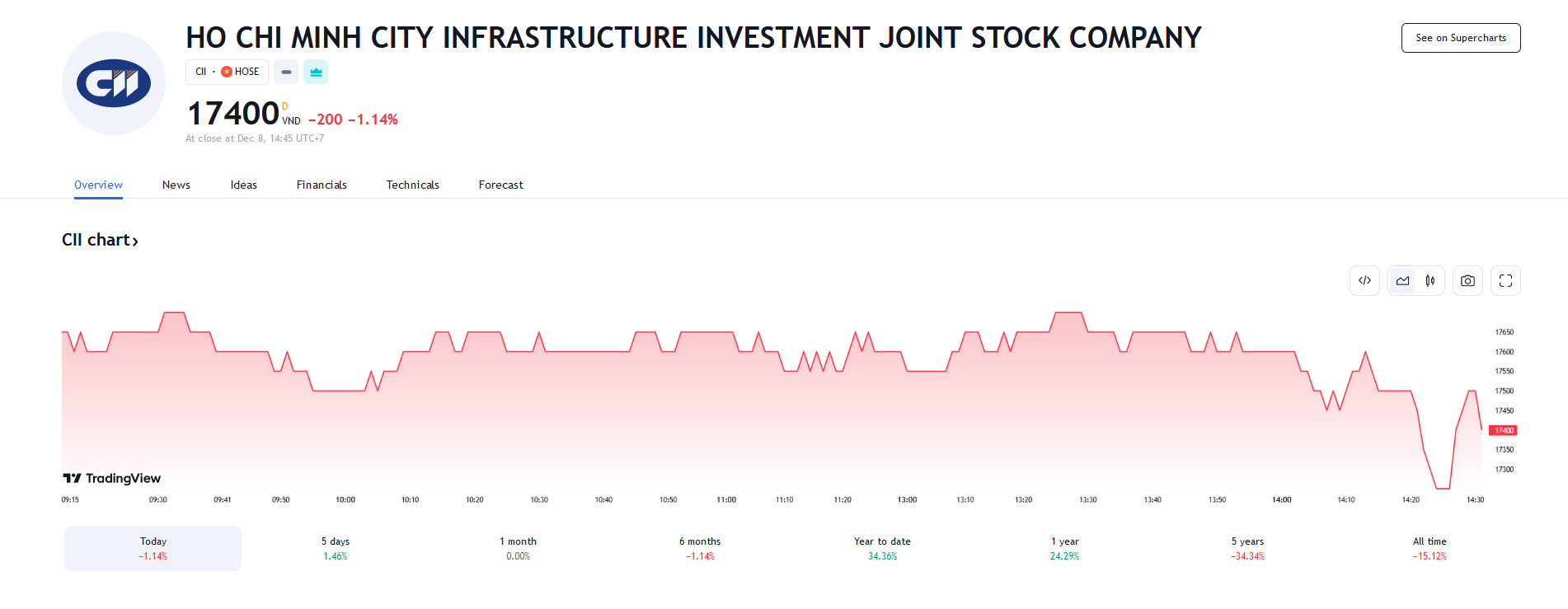Click the teal crown premium icon
This screenshot has width=1568, height=609.
coord(316,72)
